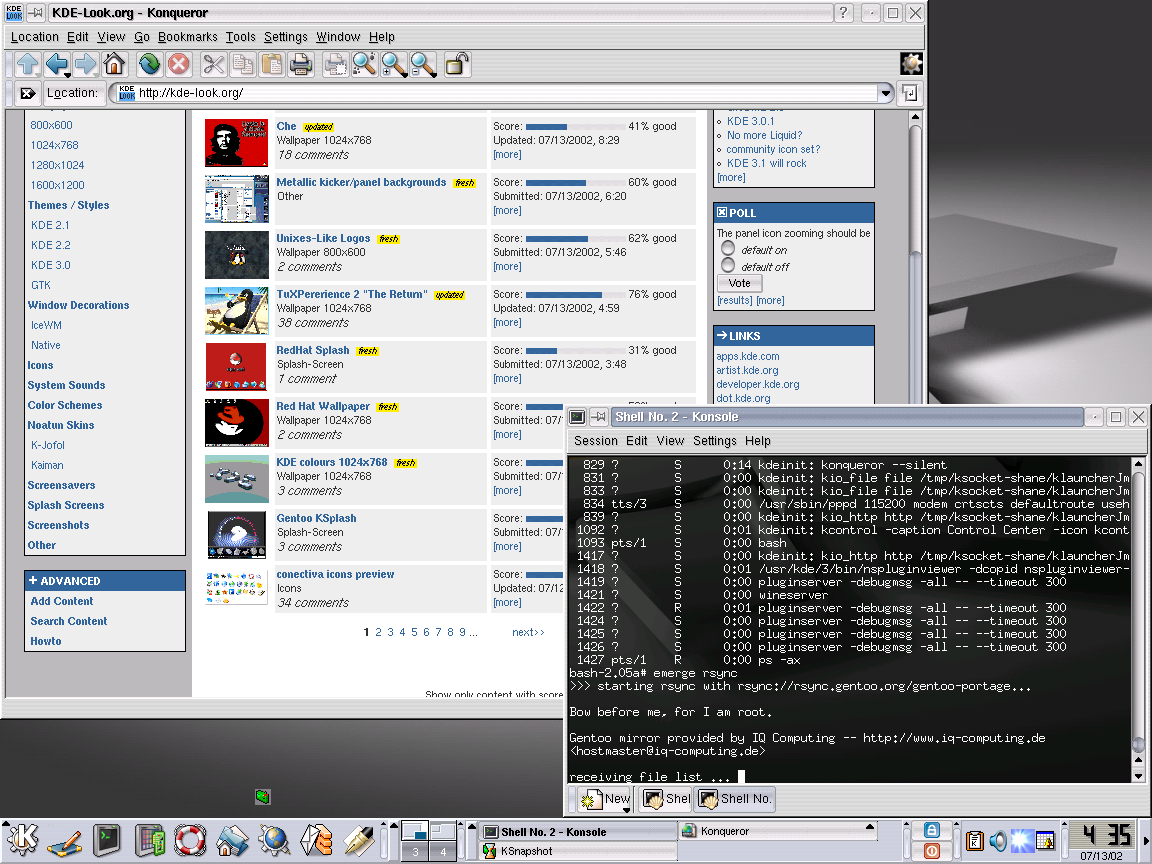The image size is (1152, 864).
Task: Toggle sticky pin on Konsole window
Action: click(599, 417)
